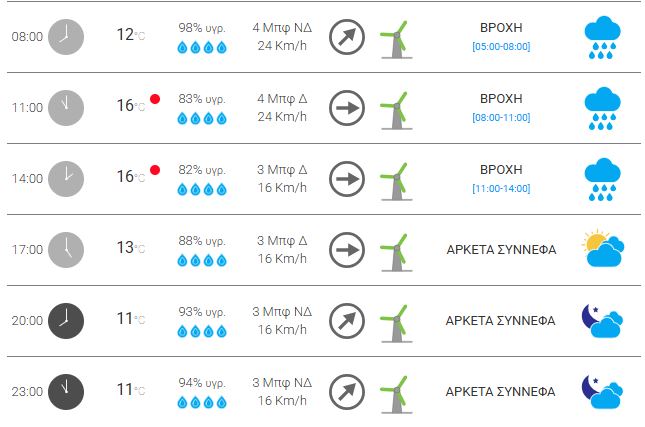Click the humidity droplets at 17:00
Screen dimensions: 645x427
click(201, 260)
